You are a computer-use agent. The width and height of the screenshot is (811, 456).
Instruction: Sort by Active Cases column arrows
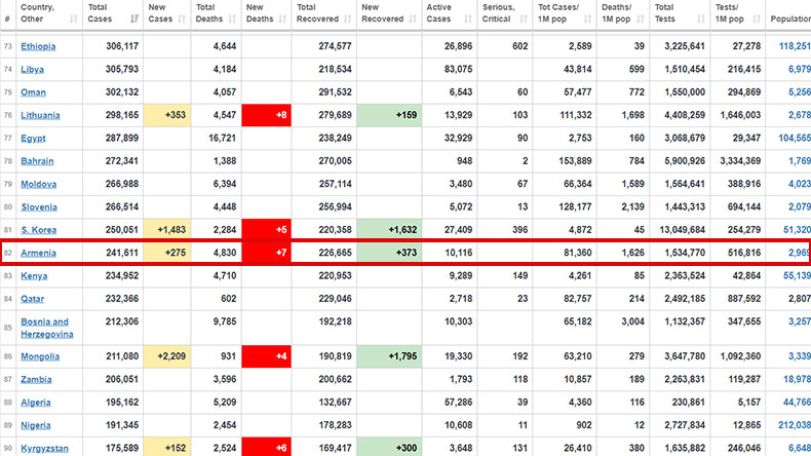(x=468, y=19)
